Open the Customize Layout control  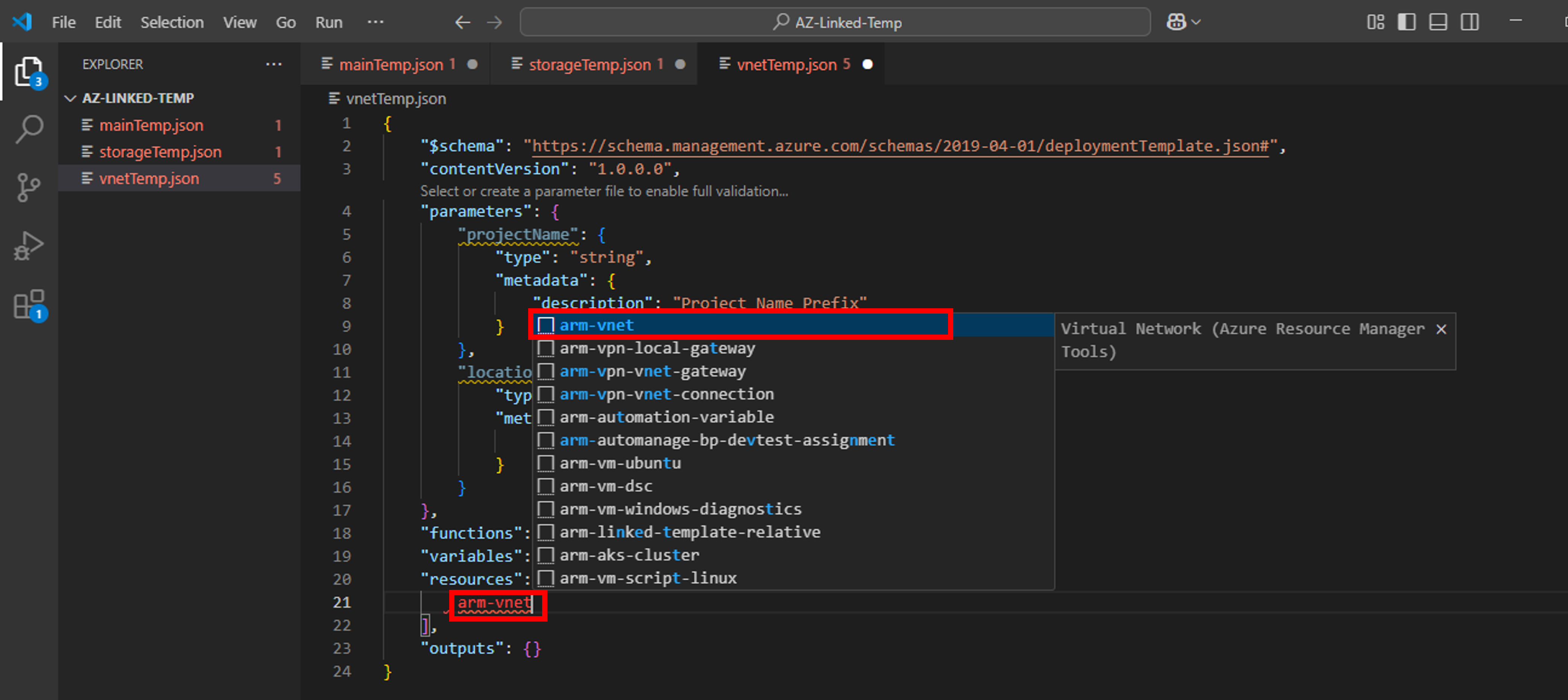[x=1376, y=22]
